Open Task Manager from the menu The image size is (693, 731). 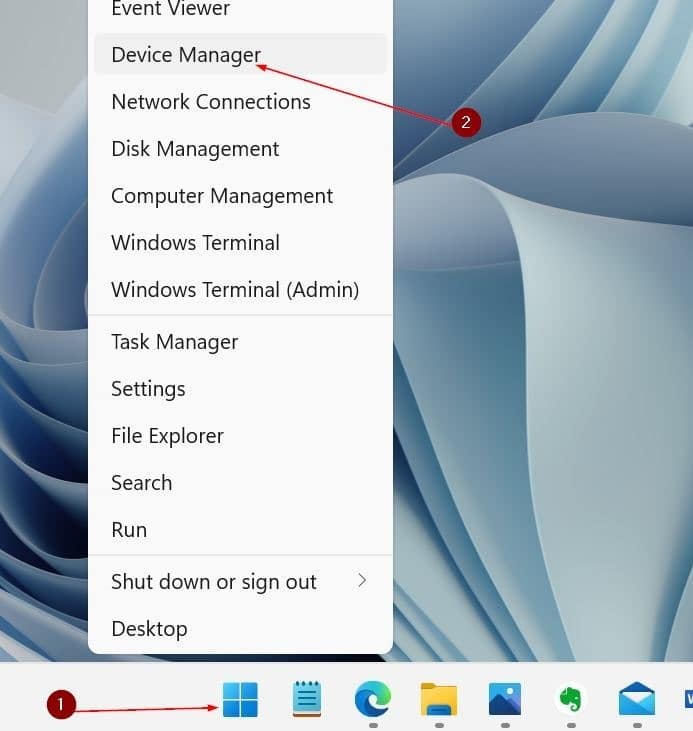(240, 342)
